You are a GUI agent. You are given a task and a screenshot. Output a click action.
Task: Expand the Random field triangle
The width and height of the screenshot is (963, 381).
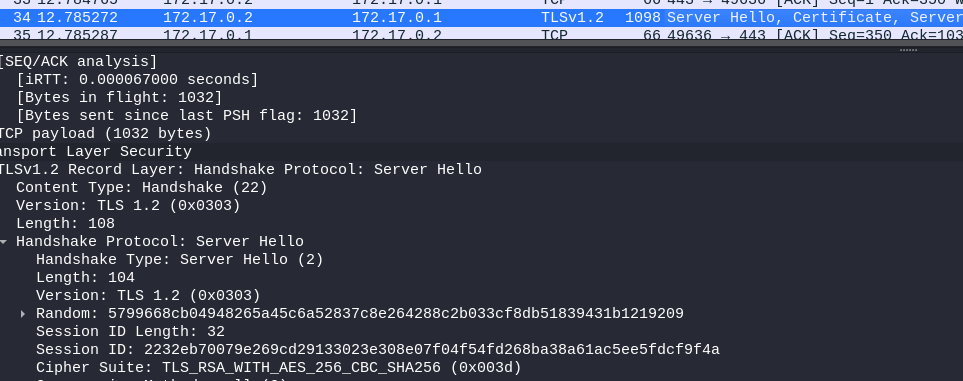[x=23, y=314]
